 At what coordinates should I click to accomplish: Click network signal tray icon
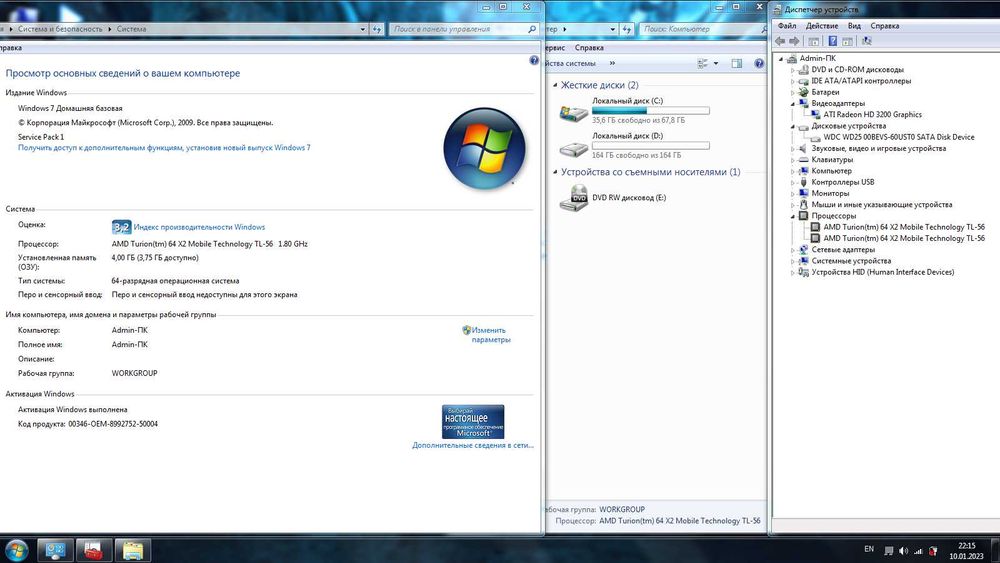pyautogui.click(x=918, y=551)
